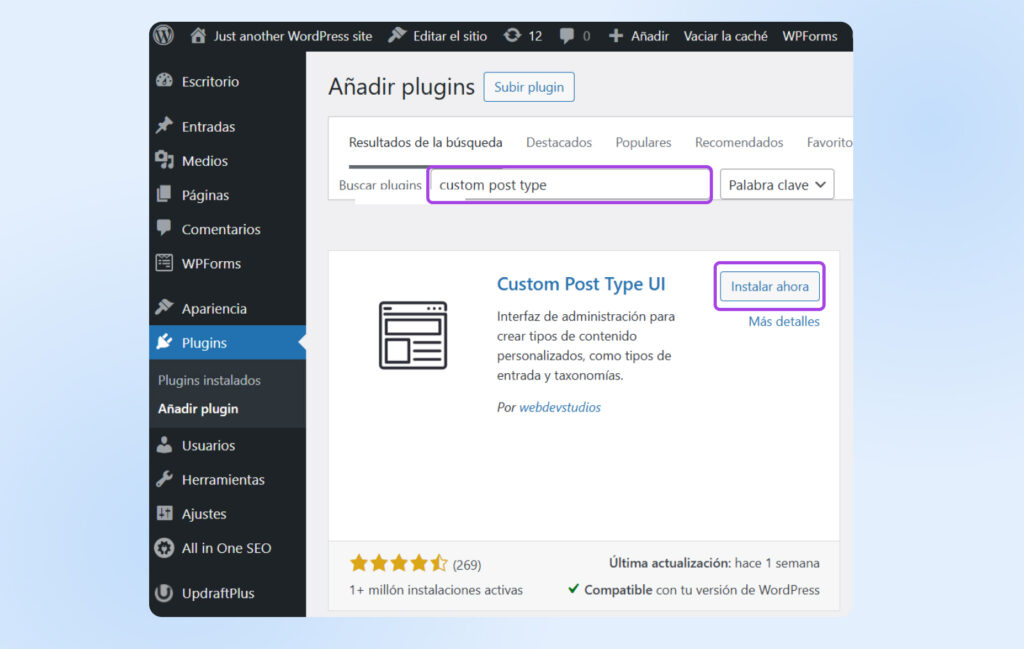The width and height of the screenshot is (1024, 649).
Task: Open the Editar el sitio menu item
Action: [437, 36]
